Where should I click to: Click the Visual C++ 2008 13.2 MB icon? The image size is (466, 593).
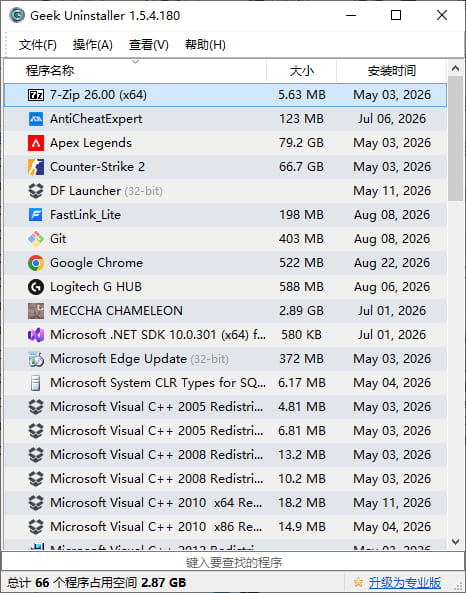pos(36,455)
